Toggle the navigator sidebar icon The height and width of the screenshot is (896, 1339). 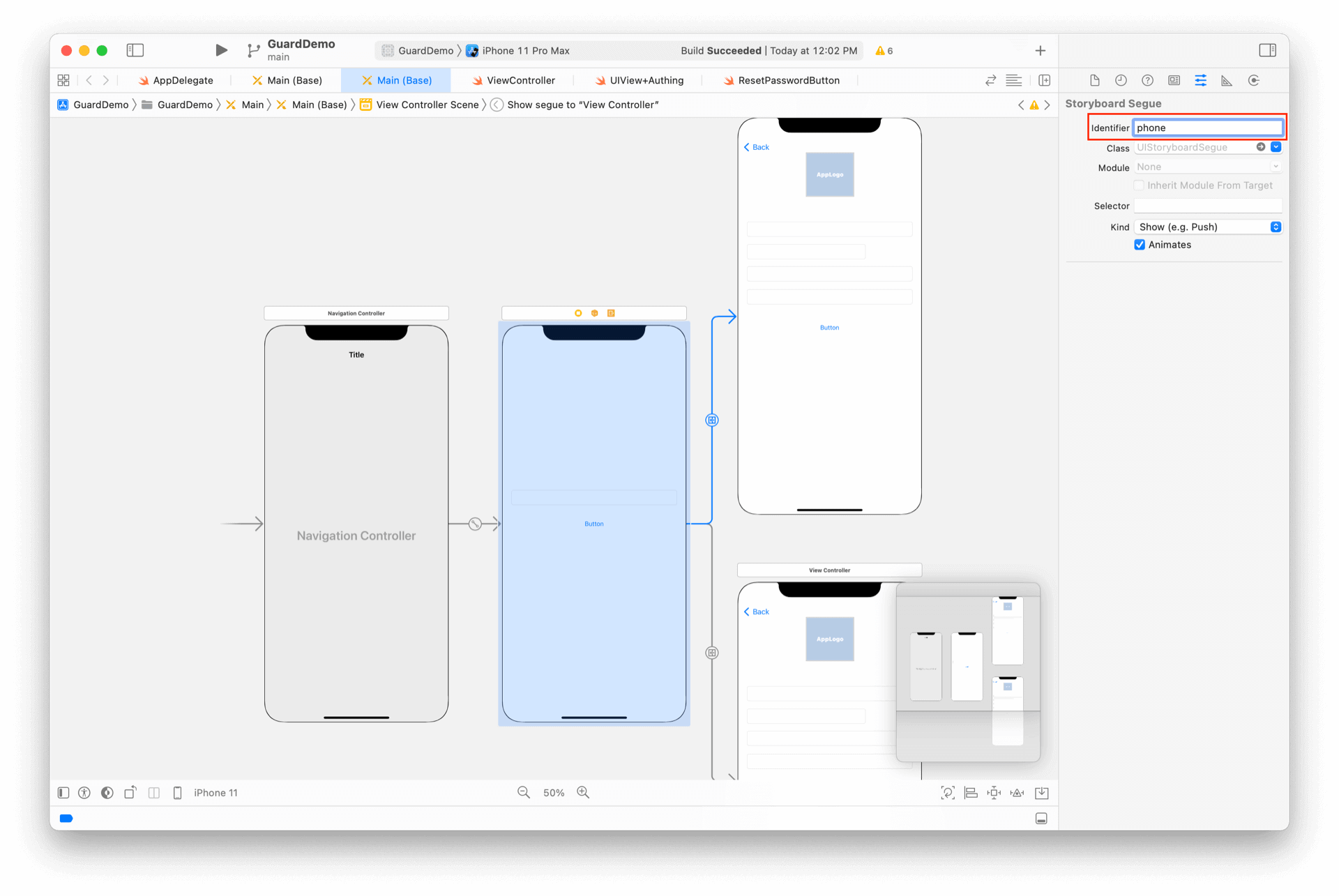(x=135, y=50)
